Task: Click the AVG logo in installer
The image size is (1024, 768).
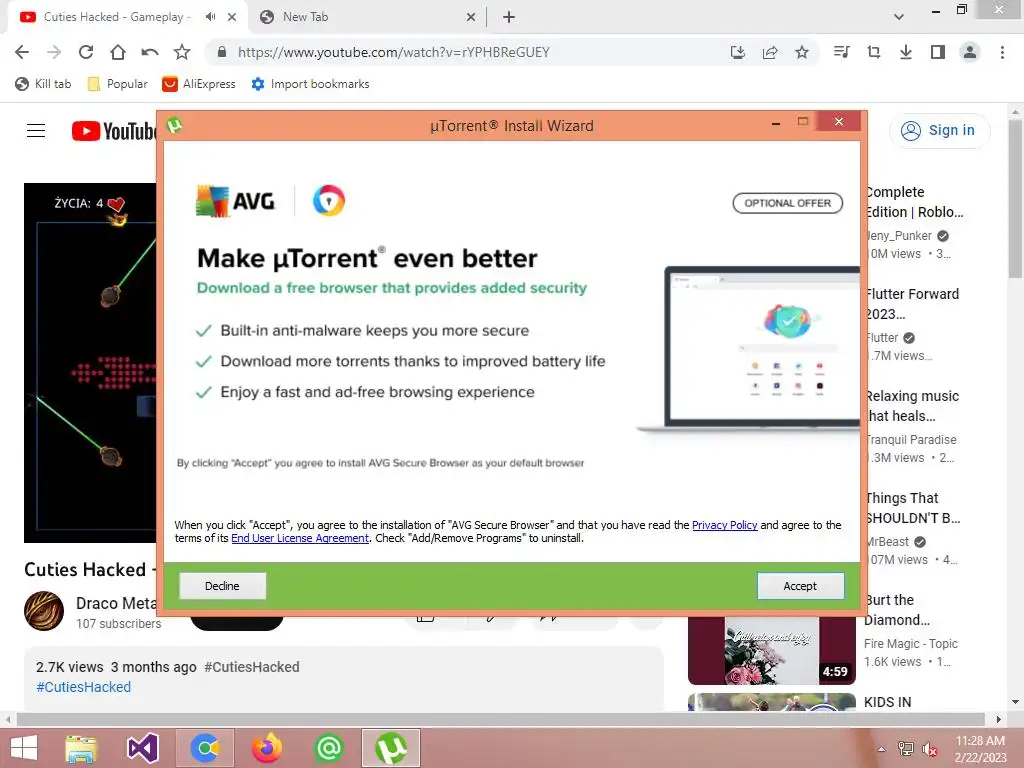Action: click(236, 201)
